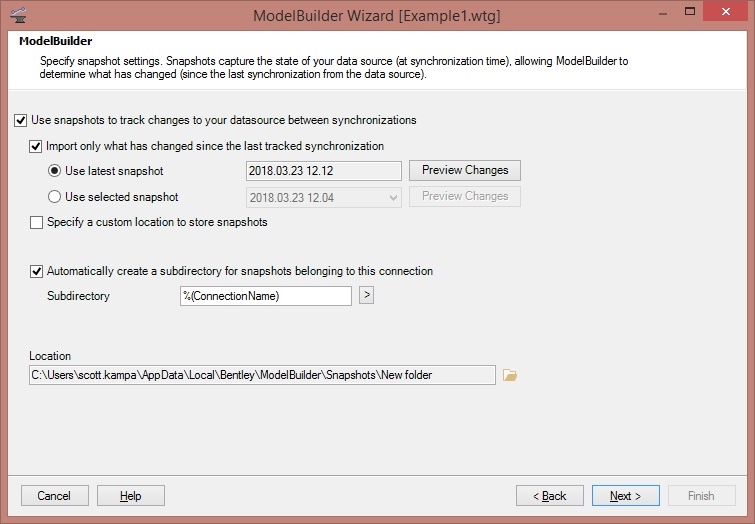Enable 'Specify a custom location' checkbox
The width and height of the screenshot is (755, 524).
(36, 223)
